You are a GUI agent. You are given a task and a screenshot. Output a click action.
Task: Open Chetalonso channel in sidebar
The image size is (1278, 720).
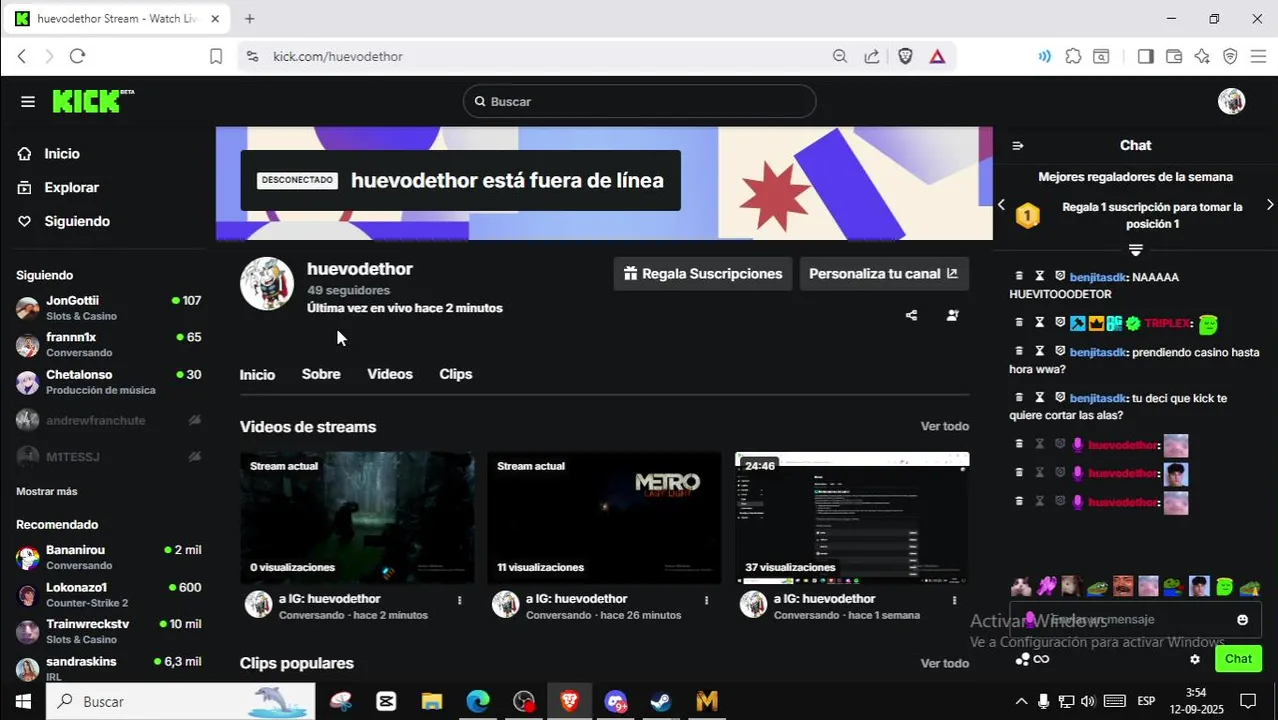(x=108, y=381)
